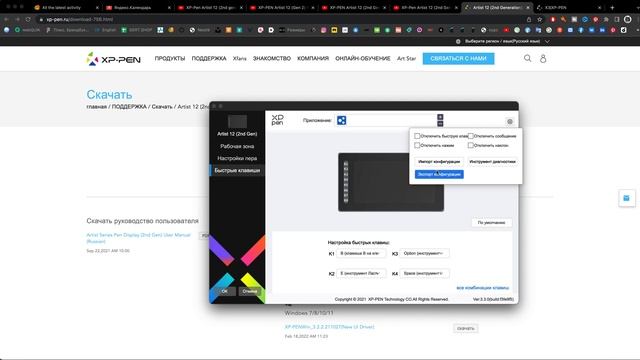Click скачать button beside Windows driver

(x=466, y=329)
